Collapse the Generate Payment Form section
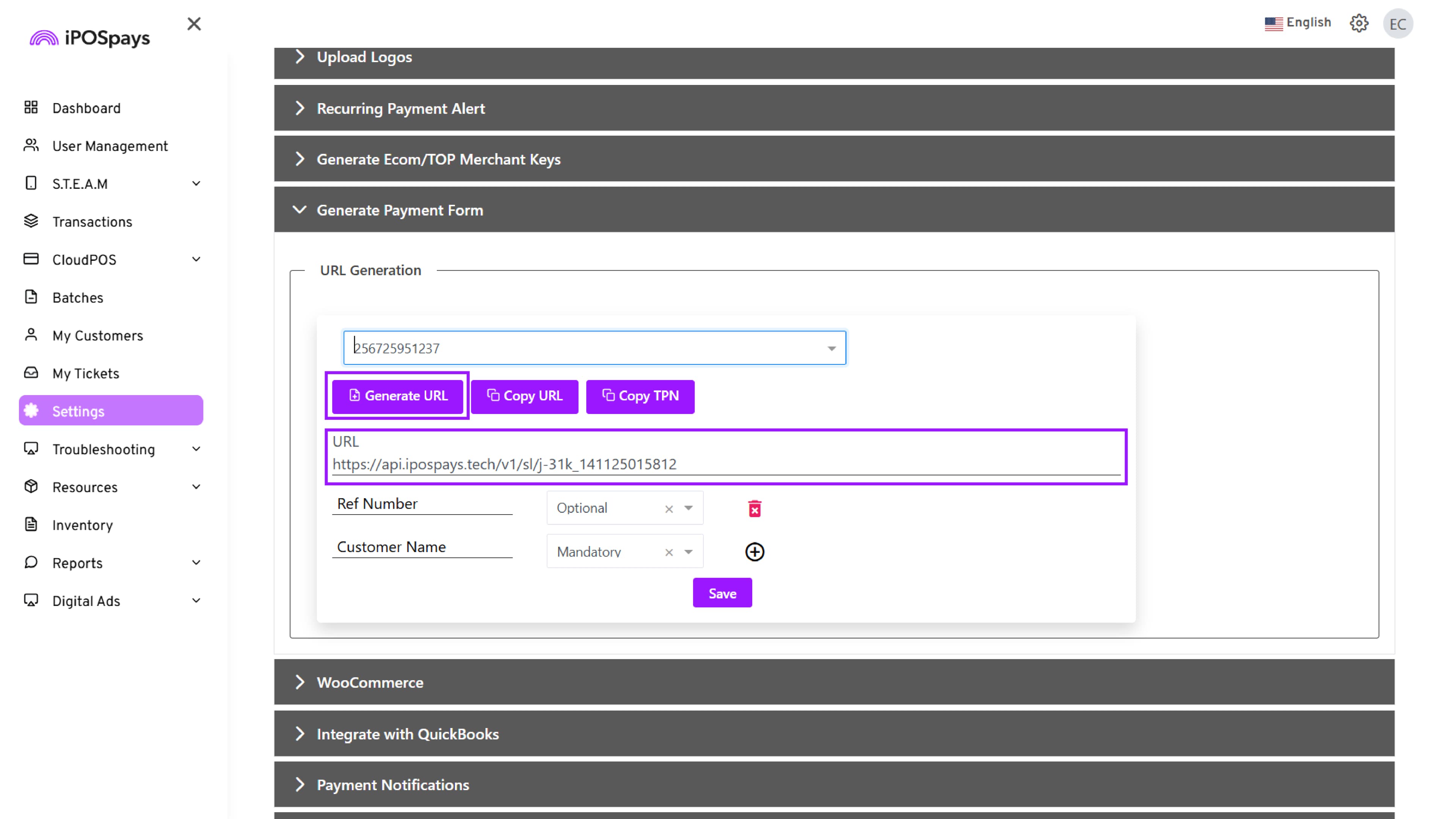The height and width of the screenshot is (819, 1456). pyautogui.click(x=400, y=210)
